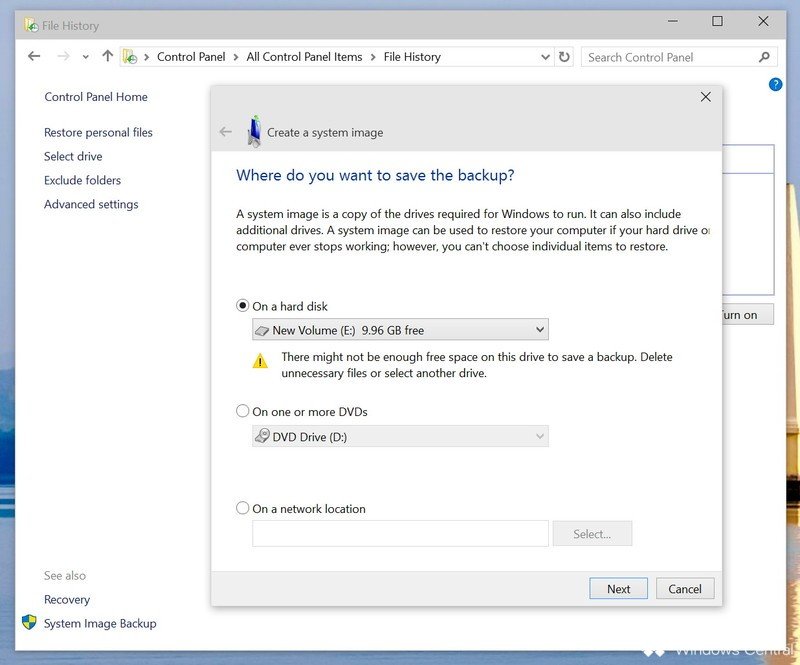This screenshot has height=665, width=800.
Task: Click the shield icon beside System Image Backup
Action: click(29, 622)
